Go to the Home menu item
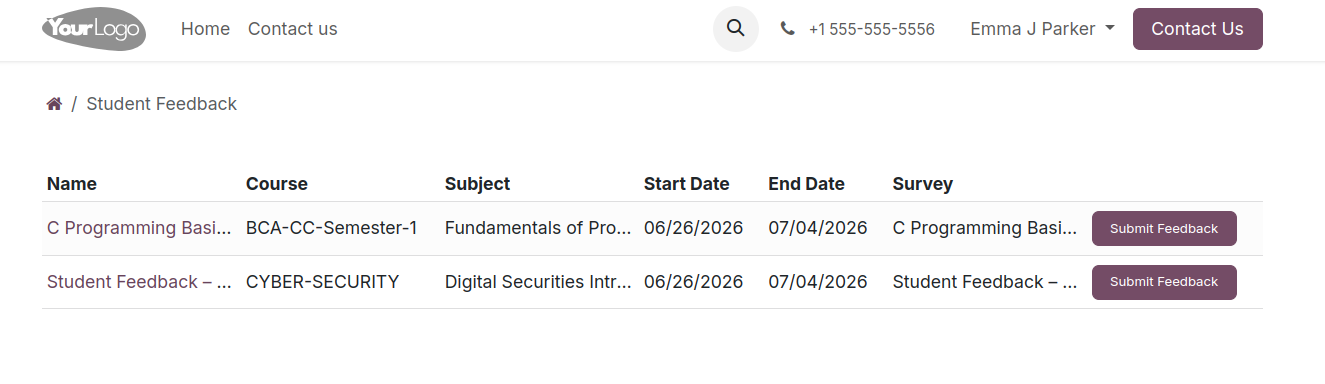 [x=205, y=29]
